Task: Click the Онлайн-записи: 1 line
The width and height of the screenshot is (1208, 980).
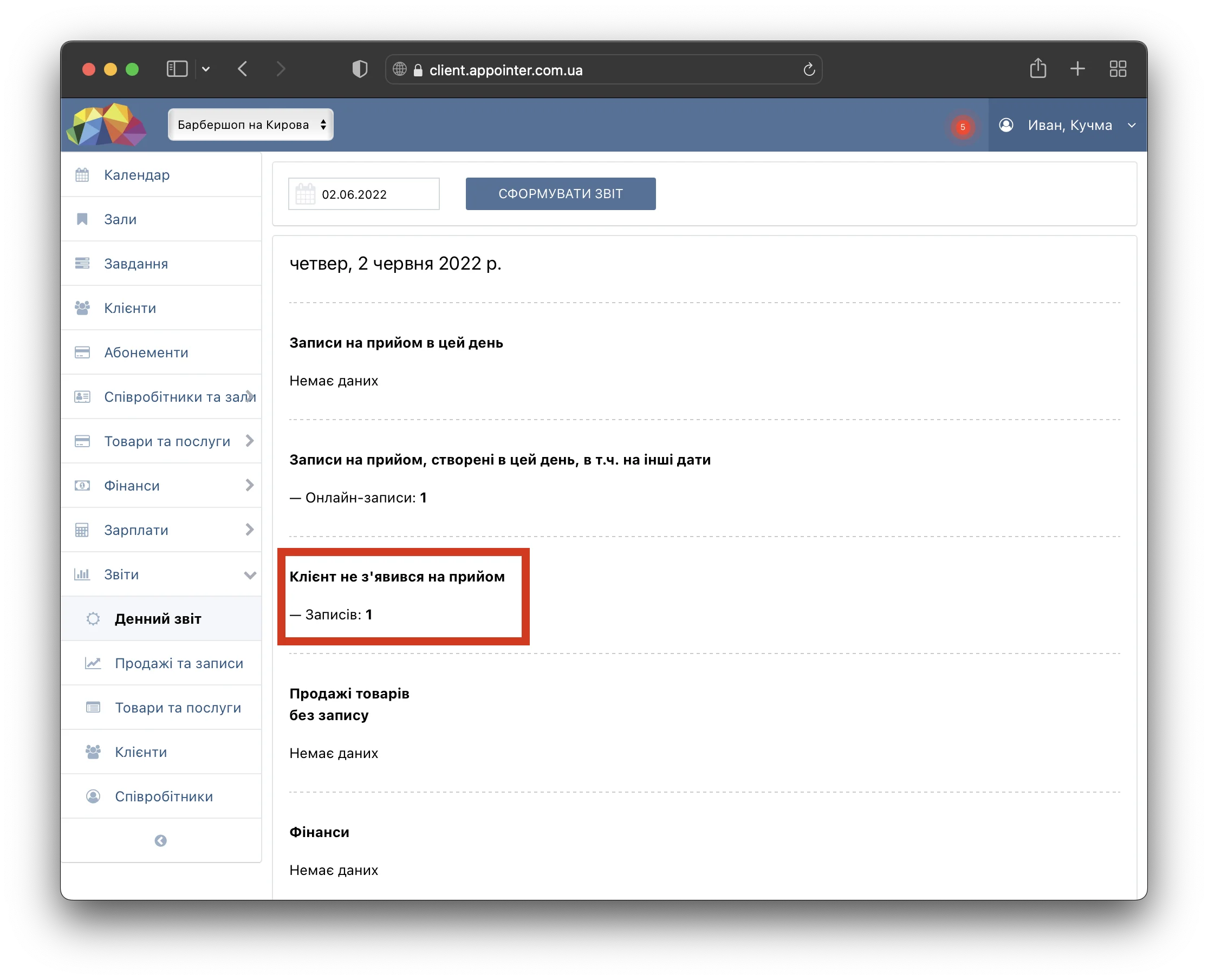Action: pos(359,498)
